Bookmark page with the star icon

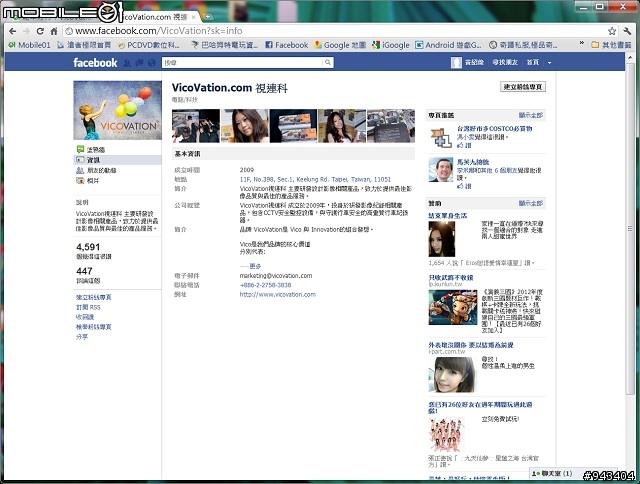(x=611, y=31)
